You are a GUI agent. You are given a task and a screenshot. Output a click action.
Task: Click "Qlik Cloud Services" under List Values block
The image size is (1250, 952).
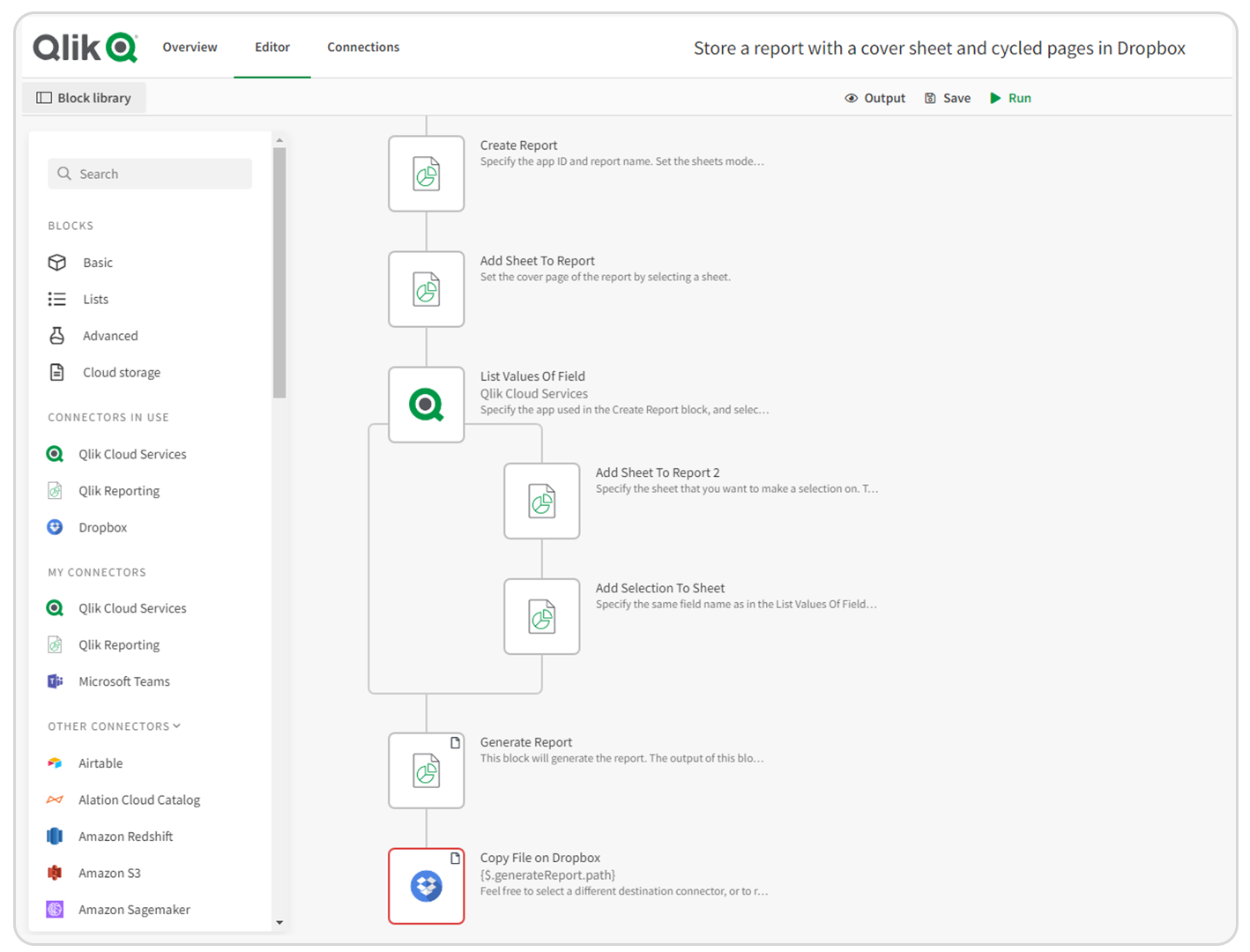pyautogui.click(x=534, y=394)
